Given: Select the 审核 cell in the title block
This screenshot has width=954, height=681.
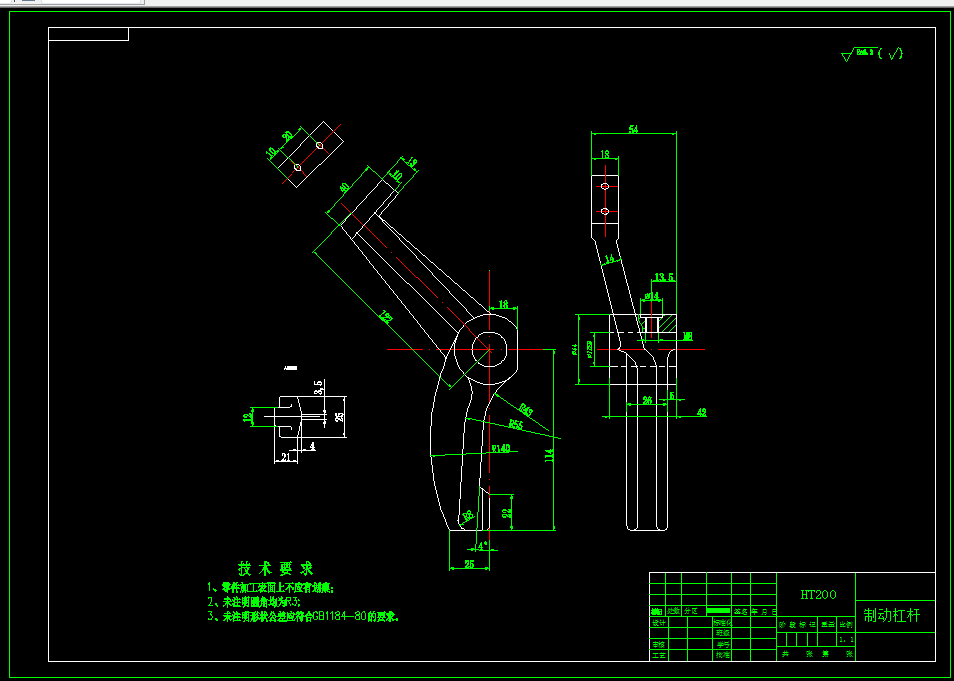Looking at the screenshot, I should (x=659, y=644).
